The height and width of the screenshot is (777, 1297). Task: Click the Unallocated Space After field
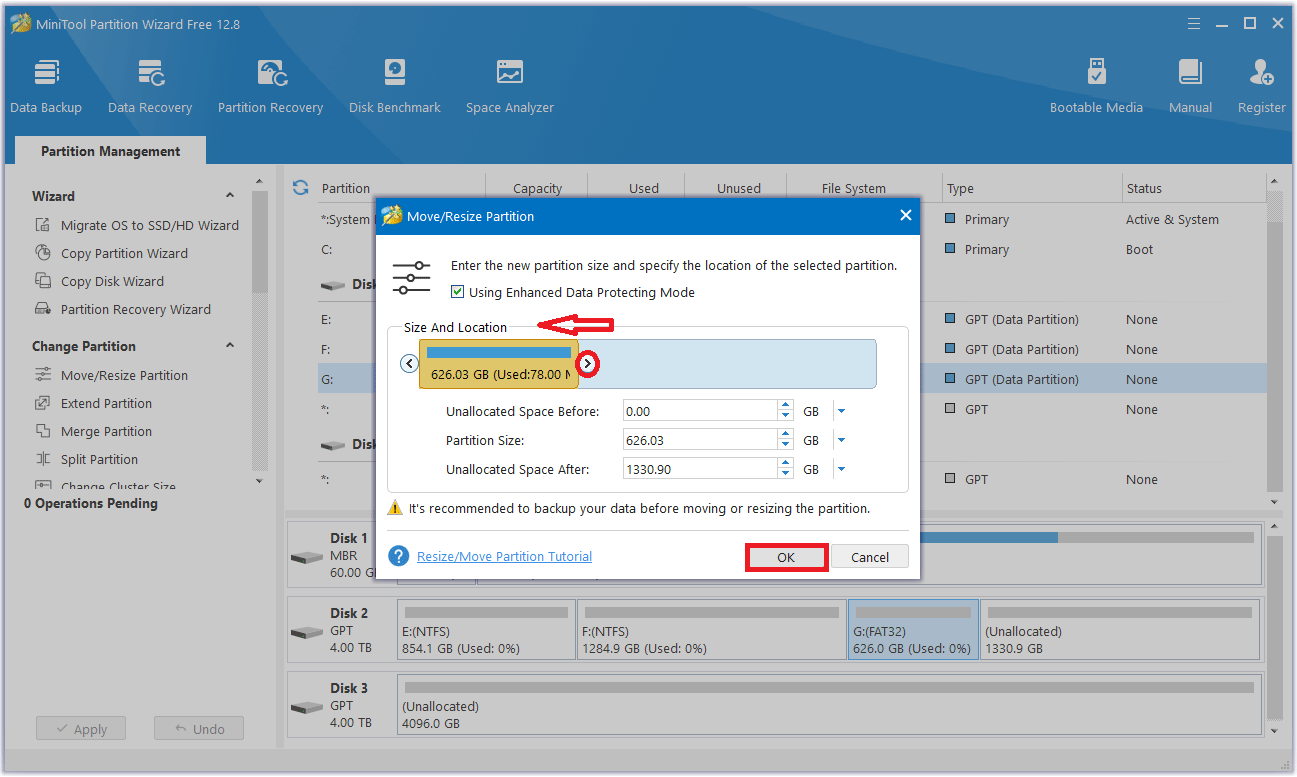[700, 469]
